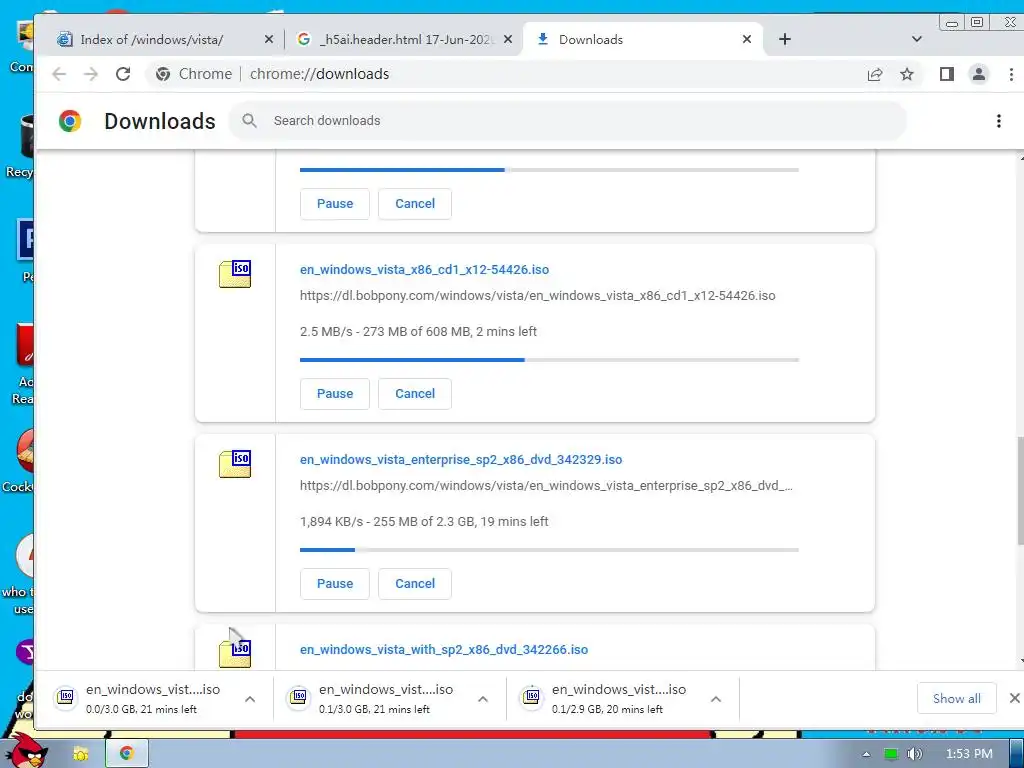Image resolution: width=1024 pixels, height=768 pixels.
Task: Click the ISO file icon for x86_cd1 download
Action: 235,274
